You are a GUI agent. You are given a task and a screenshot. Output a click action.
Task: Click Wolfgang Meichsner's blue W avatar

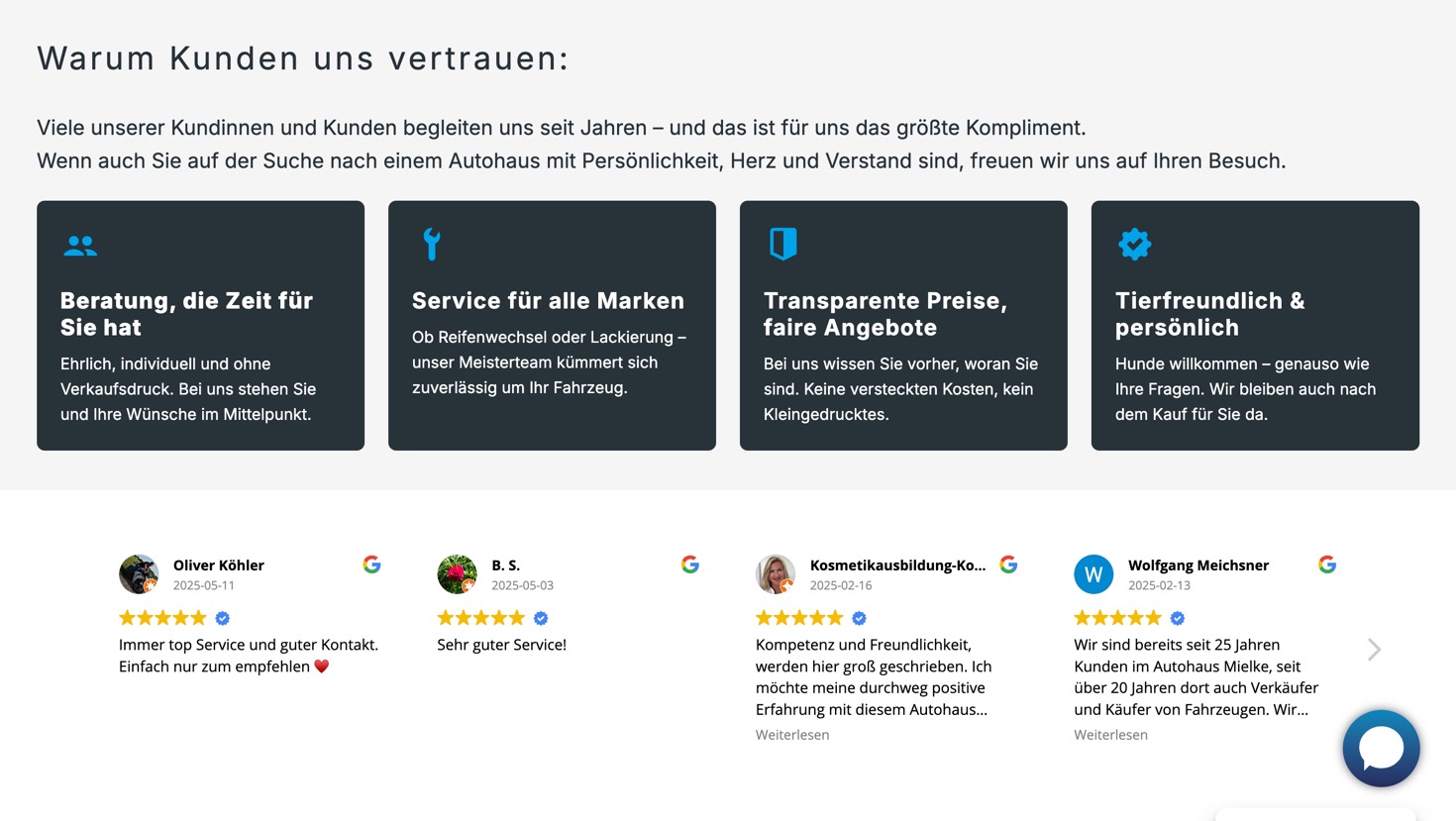click(x=1093, y=574)
